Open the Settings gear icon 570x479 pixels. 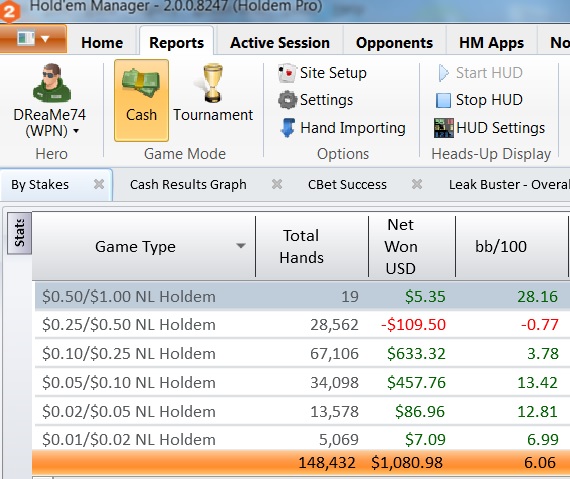pyautogui.click(x=288, y=100)
